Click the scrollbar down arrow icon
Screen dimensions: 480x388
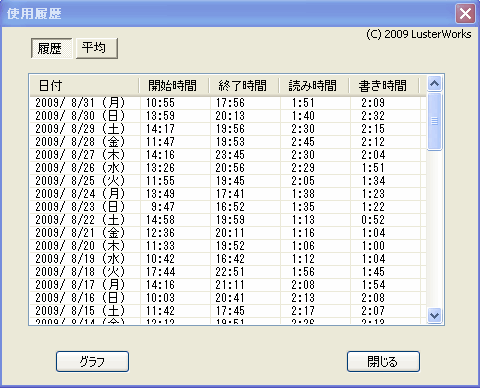tap(434, 315)
